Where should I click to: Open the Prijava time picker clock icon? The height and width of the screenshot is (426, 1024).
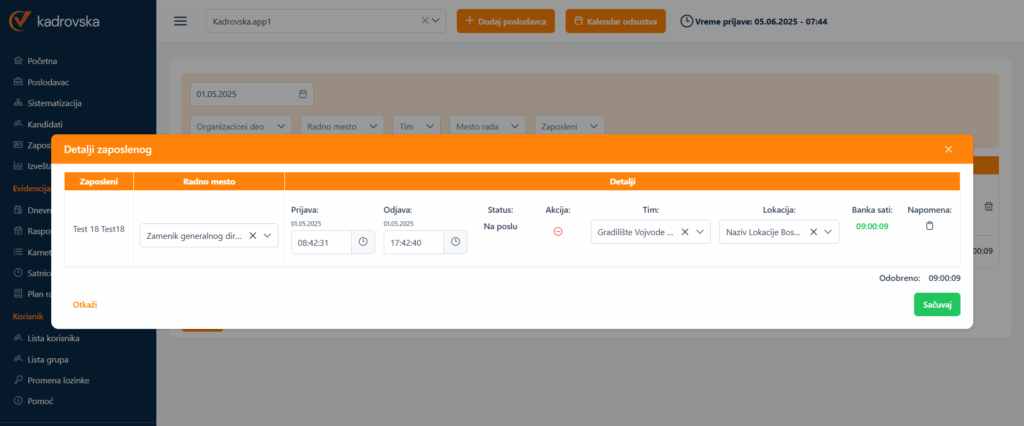point(363,242)
